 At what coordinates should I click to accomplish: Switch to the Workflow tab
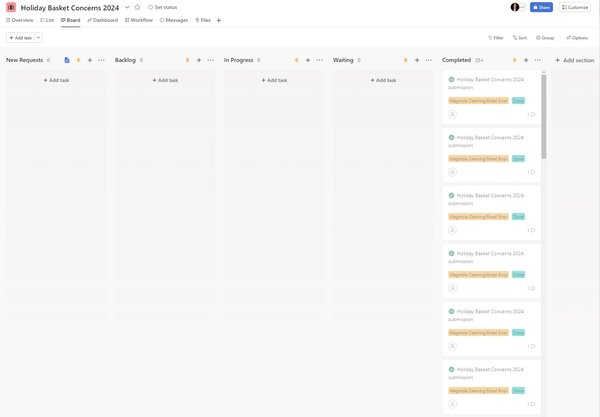pos(139,20)
